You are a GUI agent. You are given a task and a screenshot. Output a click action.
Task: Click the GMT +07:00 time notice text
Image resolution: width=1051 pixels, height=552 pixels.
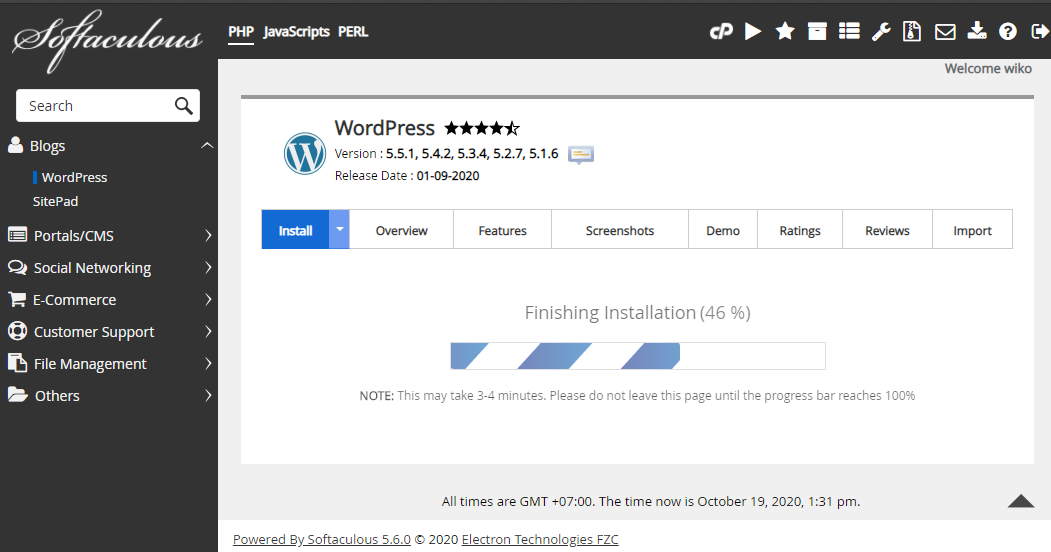pos(651,501)
